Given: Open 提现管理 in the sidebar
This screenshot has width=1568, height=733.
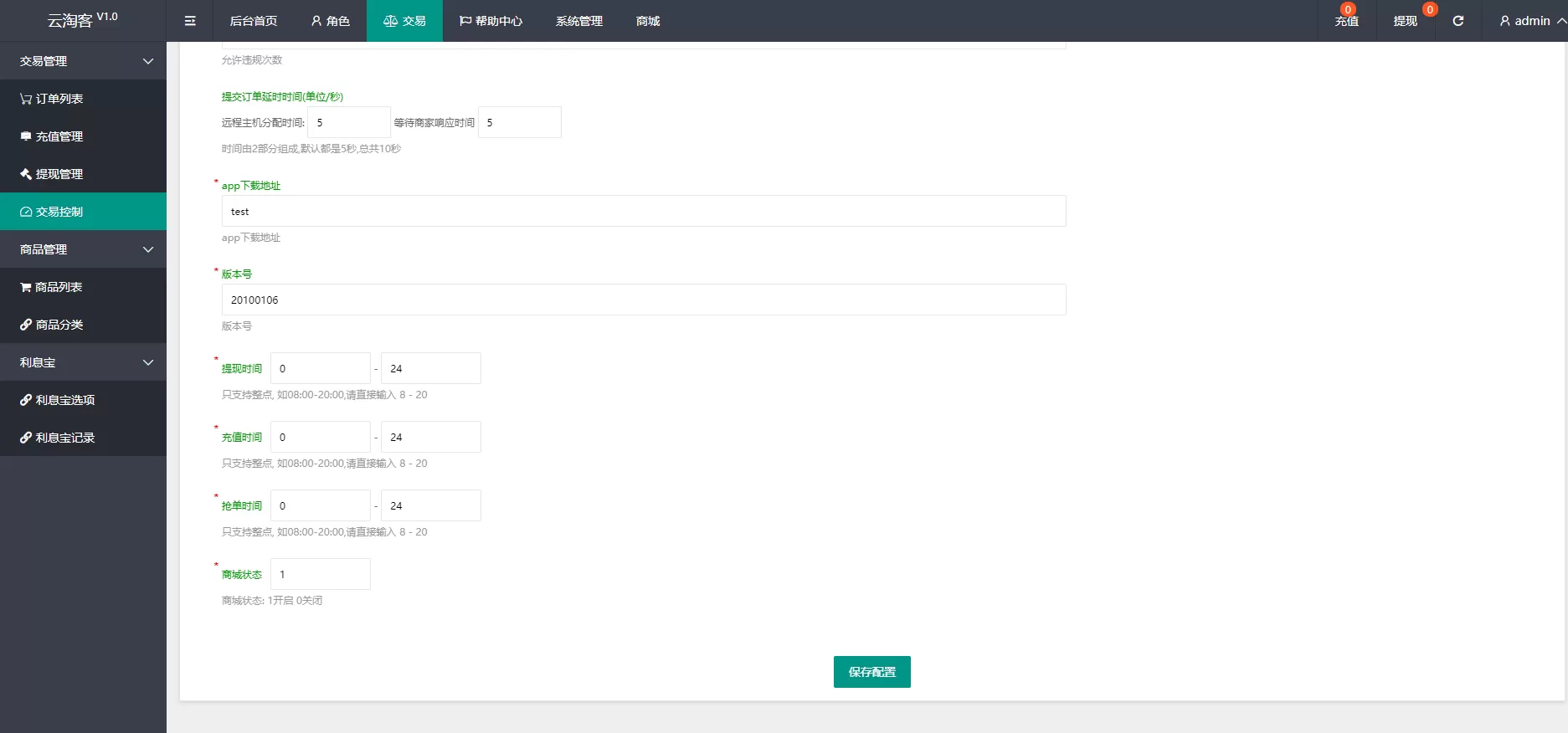Looking at the screenshot, I should pos(59,174).
